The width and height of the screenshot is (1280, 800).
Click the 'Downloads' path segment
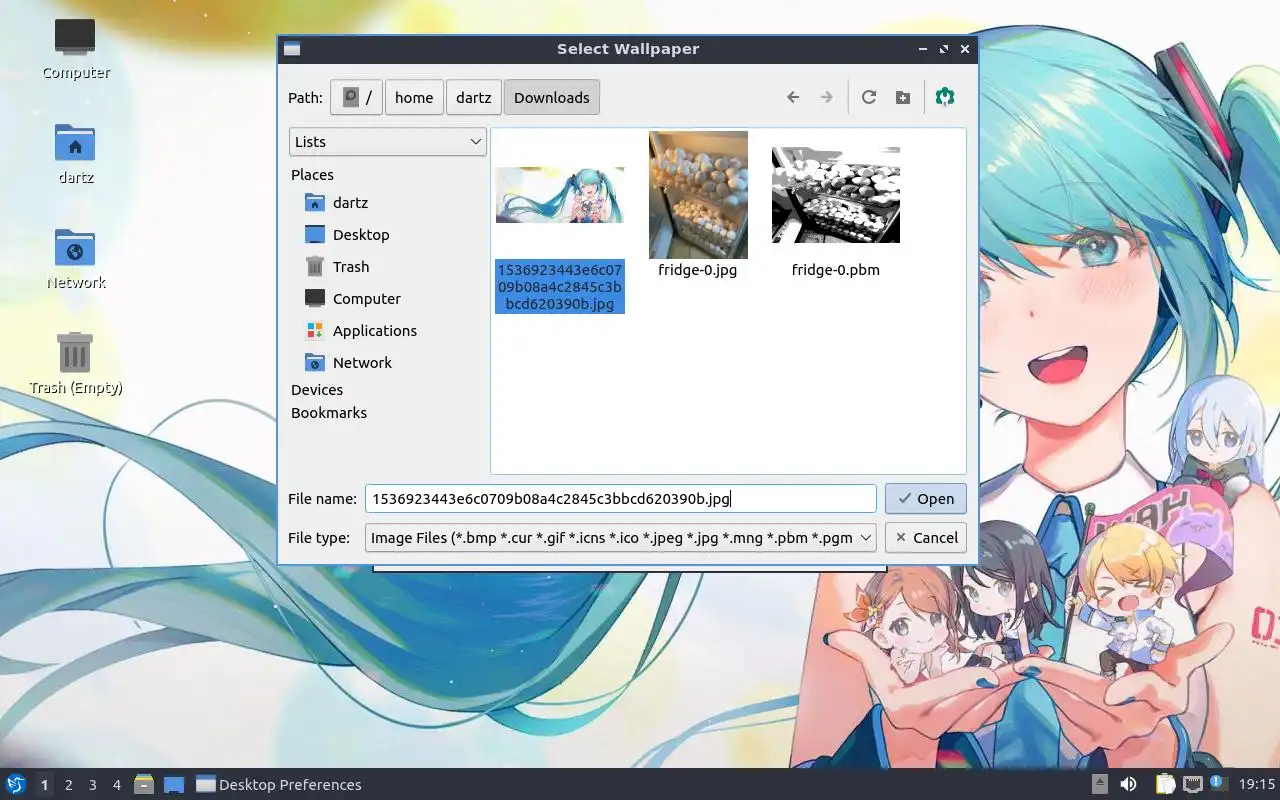click(552, 98)
